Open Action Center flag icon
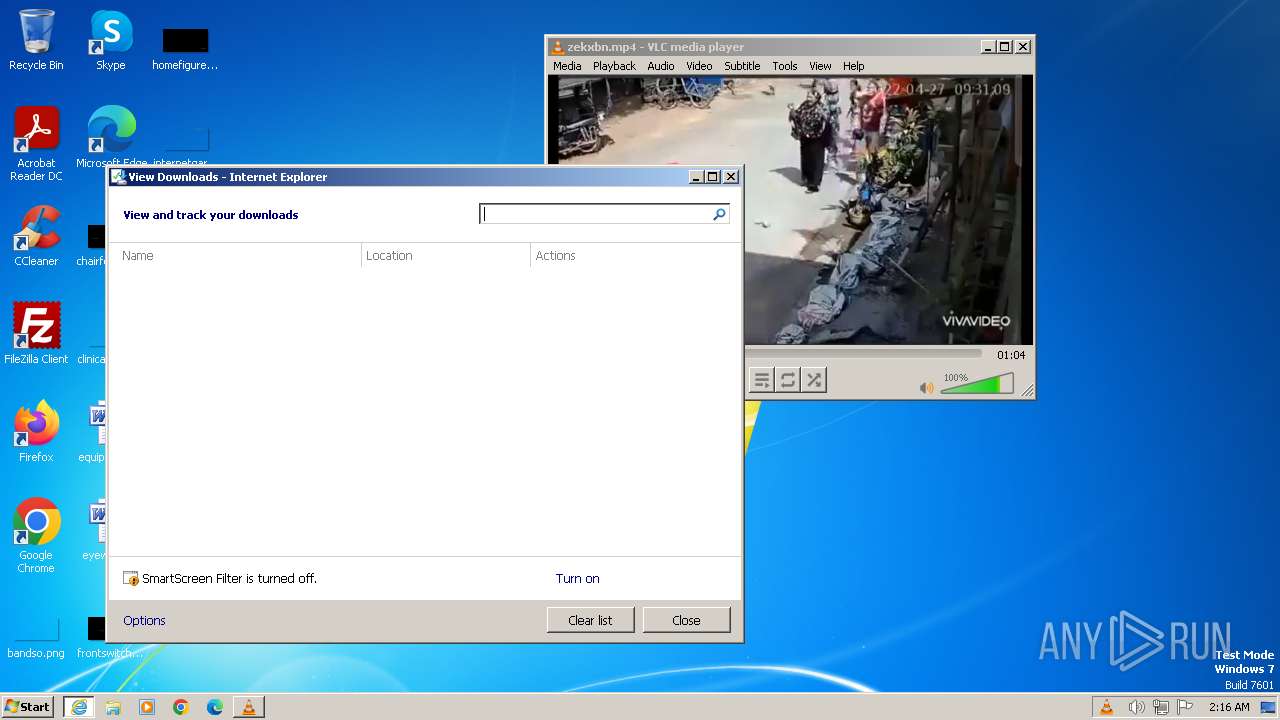 coord(1185,707)
